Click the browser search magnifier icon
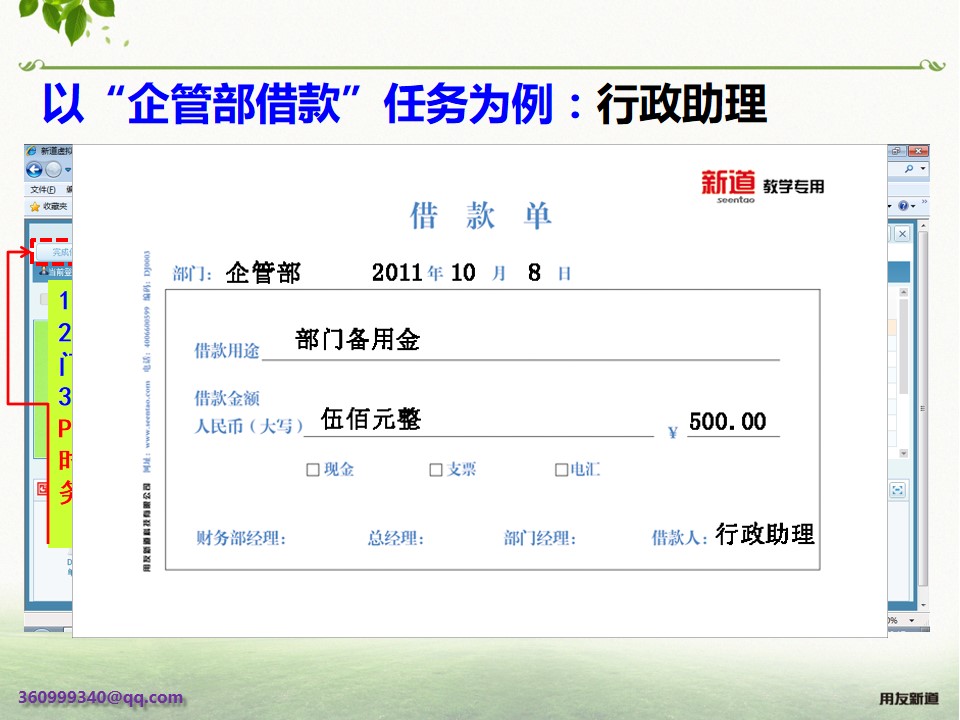This screenshot has width=960, height=720. pyautogui.click(x=909, y=168)
